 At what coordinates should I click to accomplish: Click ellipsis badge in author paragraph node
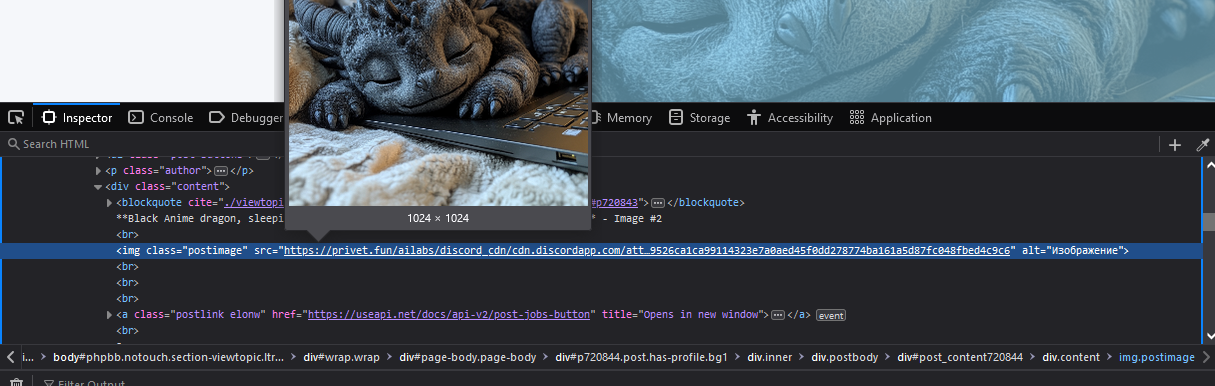coord(221,171)
